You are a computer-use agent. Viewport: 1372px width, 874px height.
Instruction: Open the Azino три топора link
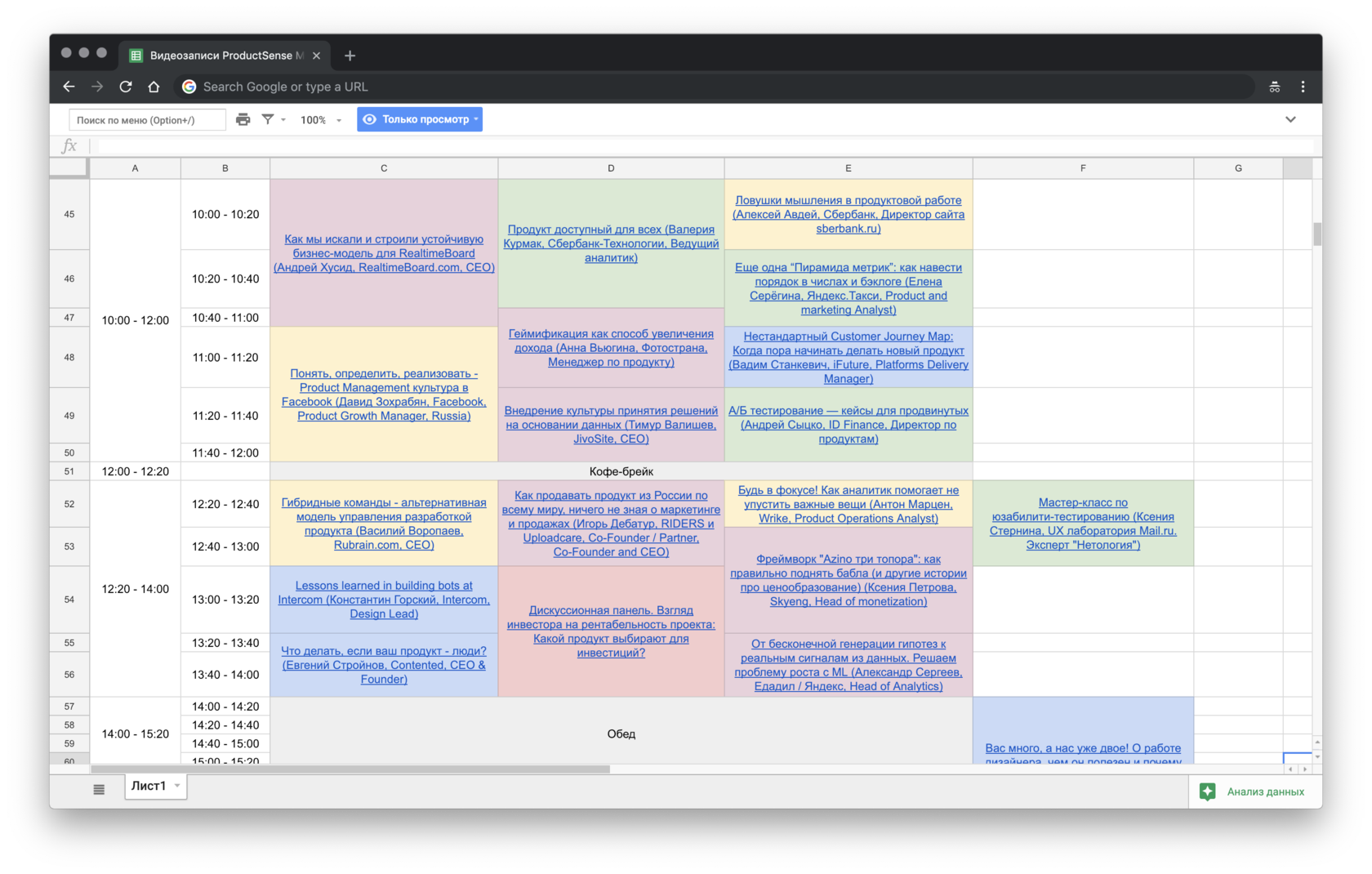[849, 581]
